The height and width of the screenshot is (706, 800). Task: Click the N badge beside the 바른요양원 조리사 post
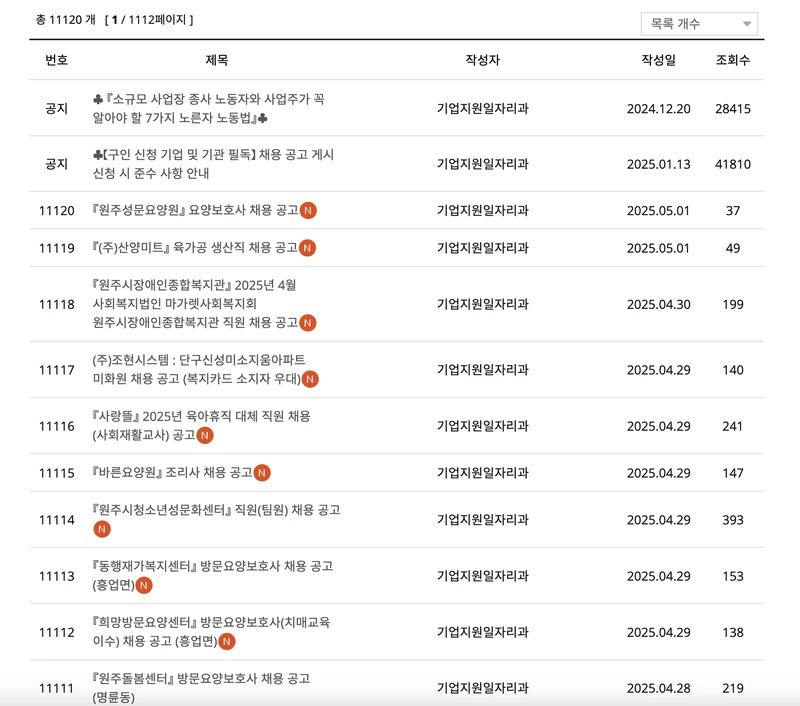coord(263,473)
